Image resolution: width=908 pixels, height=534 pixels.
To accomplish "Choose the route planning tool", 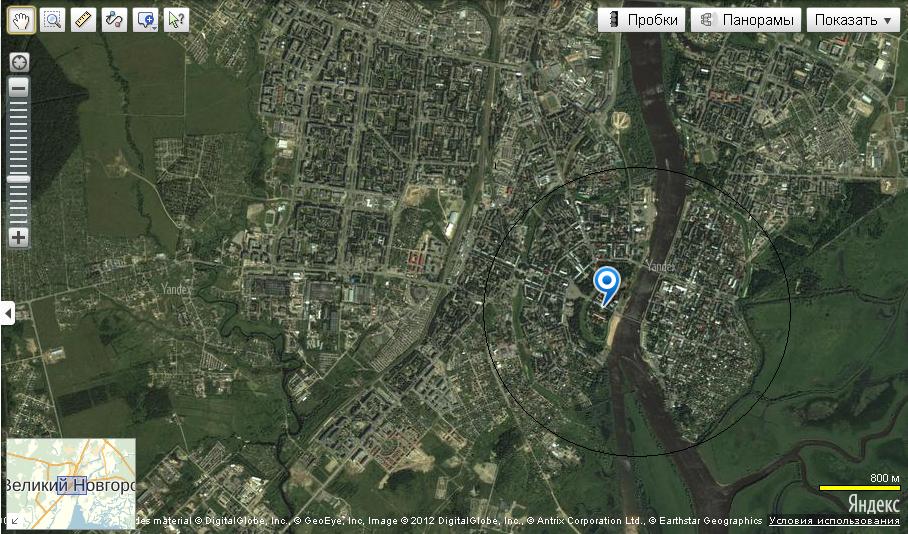I will click(x=114, y=20).
